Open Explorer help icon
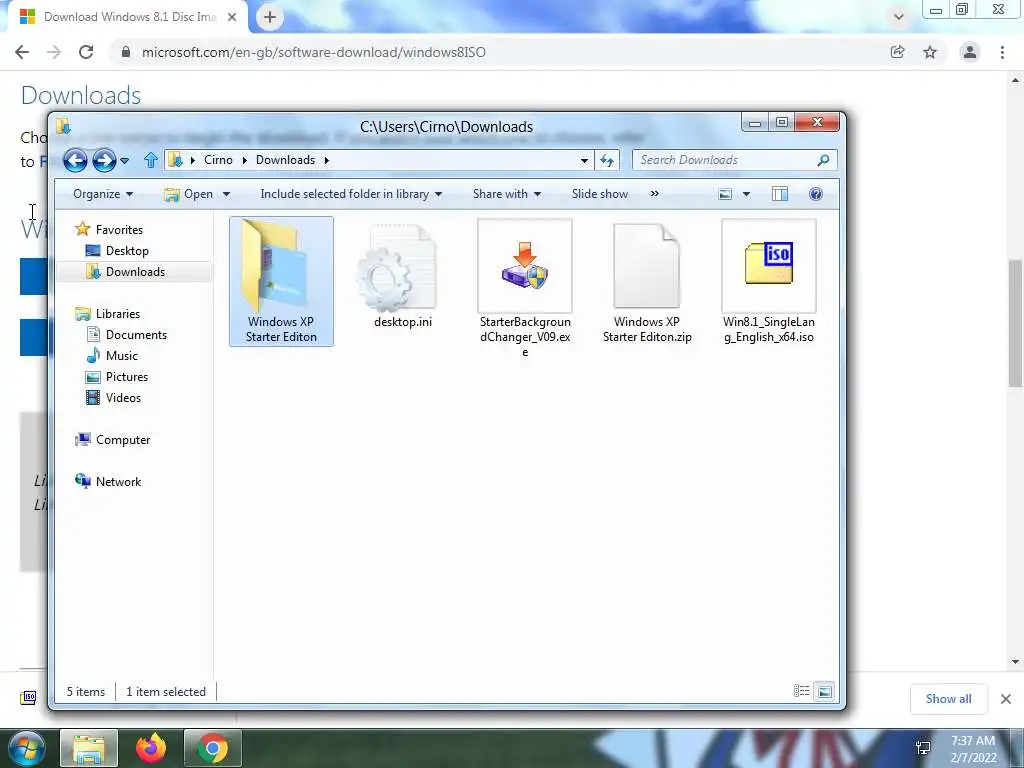1024x768 pixels. pyautogui.click(x=815, y=194)
